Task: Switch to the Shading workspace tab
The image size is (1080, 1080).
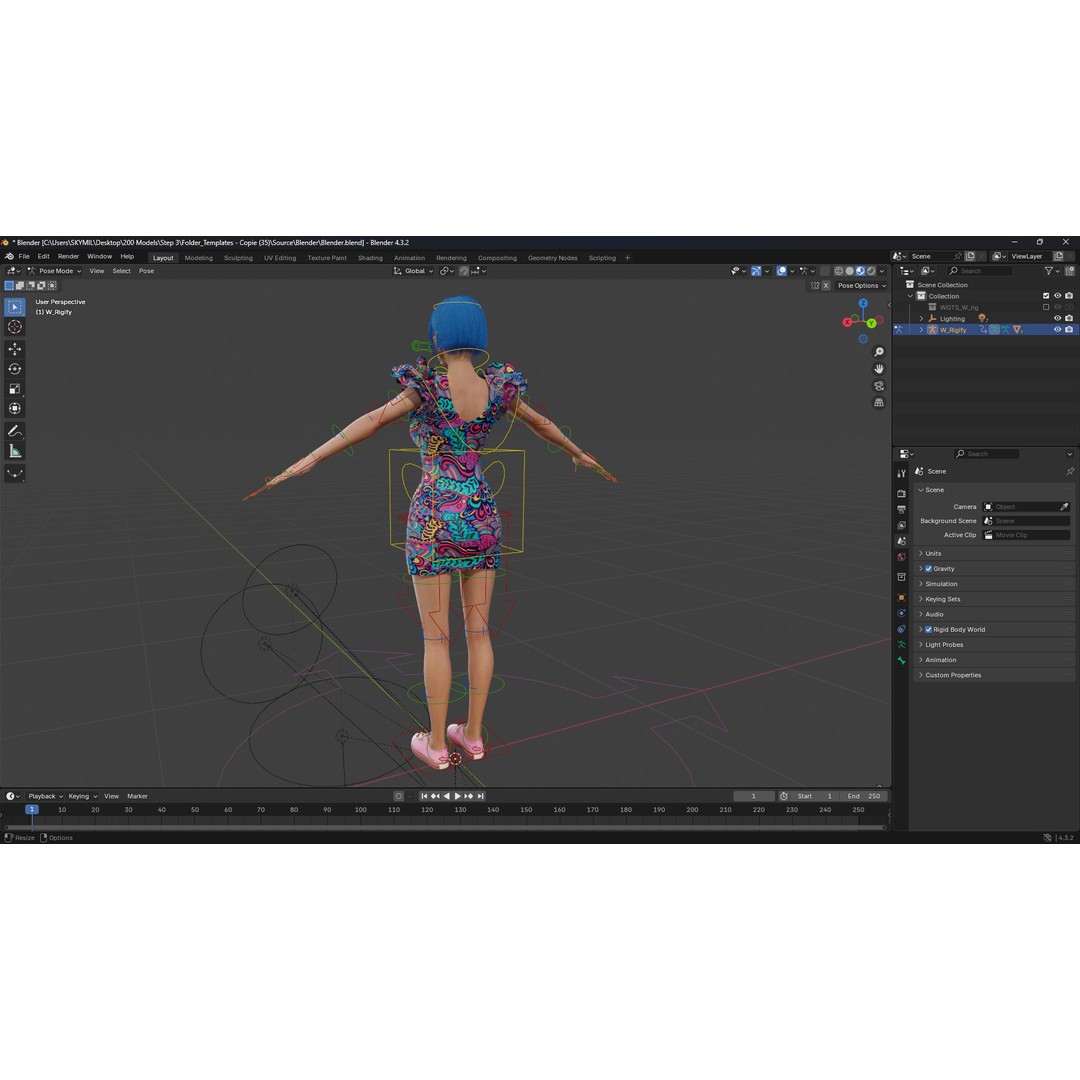Action: click(370, 258)
